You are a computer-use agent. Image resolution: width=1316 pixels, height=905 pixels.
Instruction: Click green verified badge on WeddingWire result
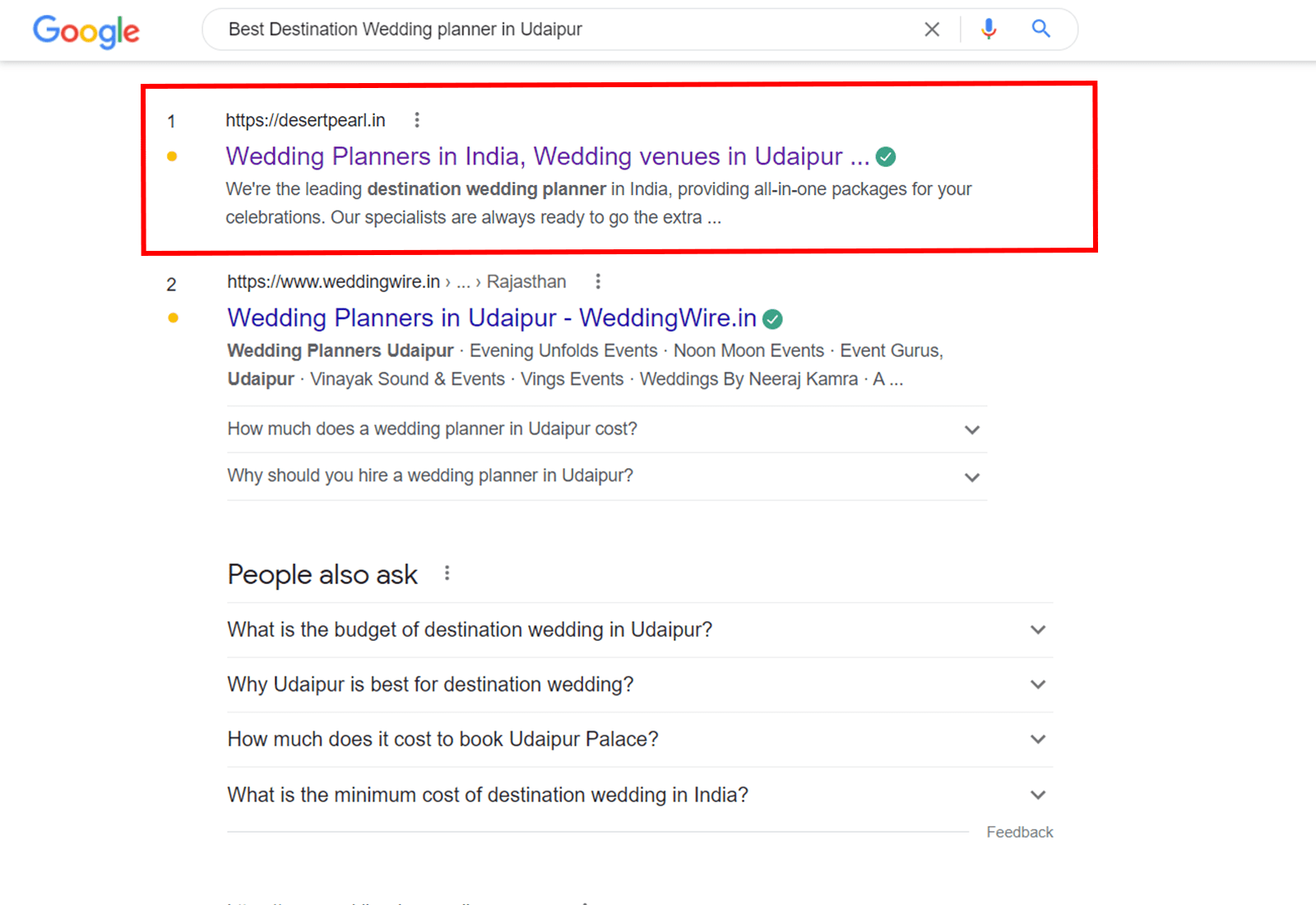(x=772, y=318)
